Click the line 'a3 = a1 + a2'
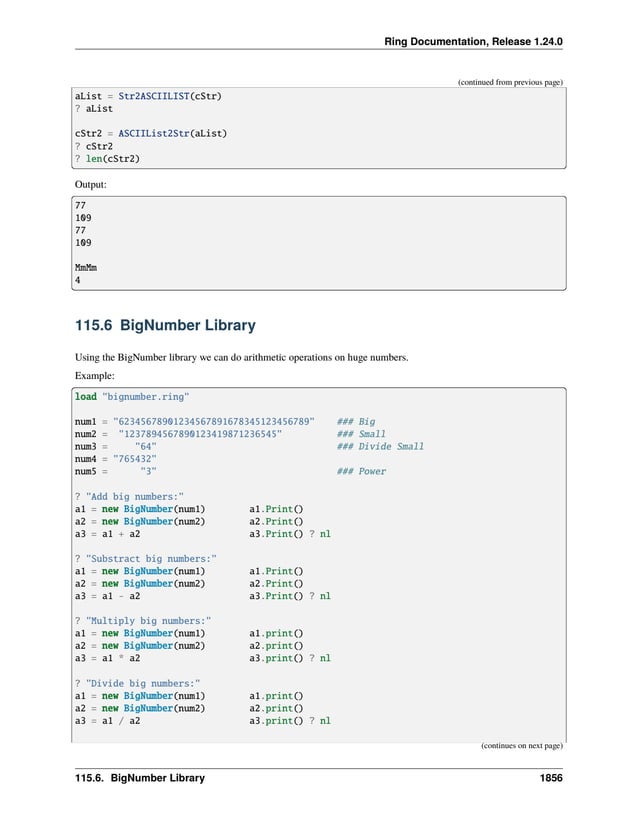The image size is (638, 825). [107, 534]
